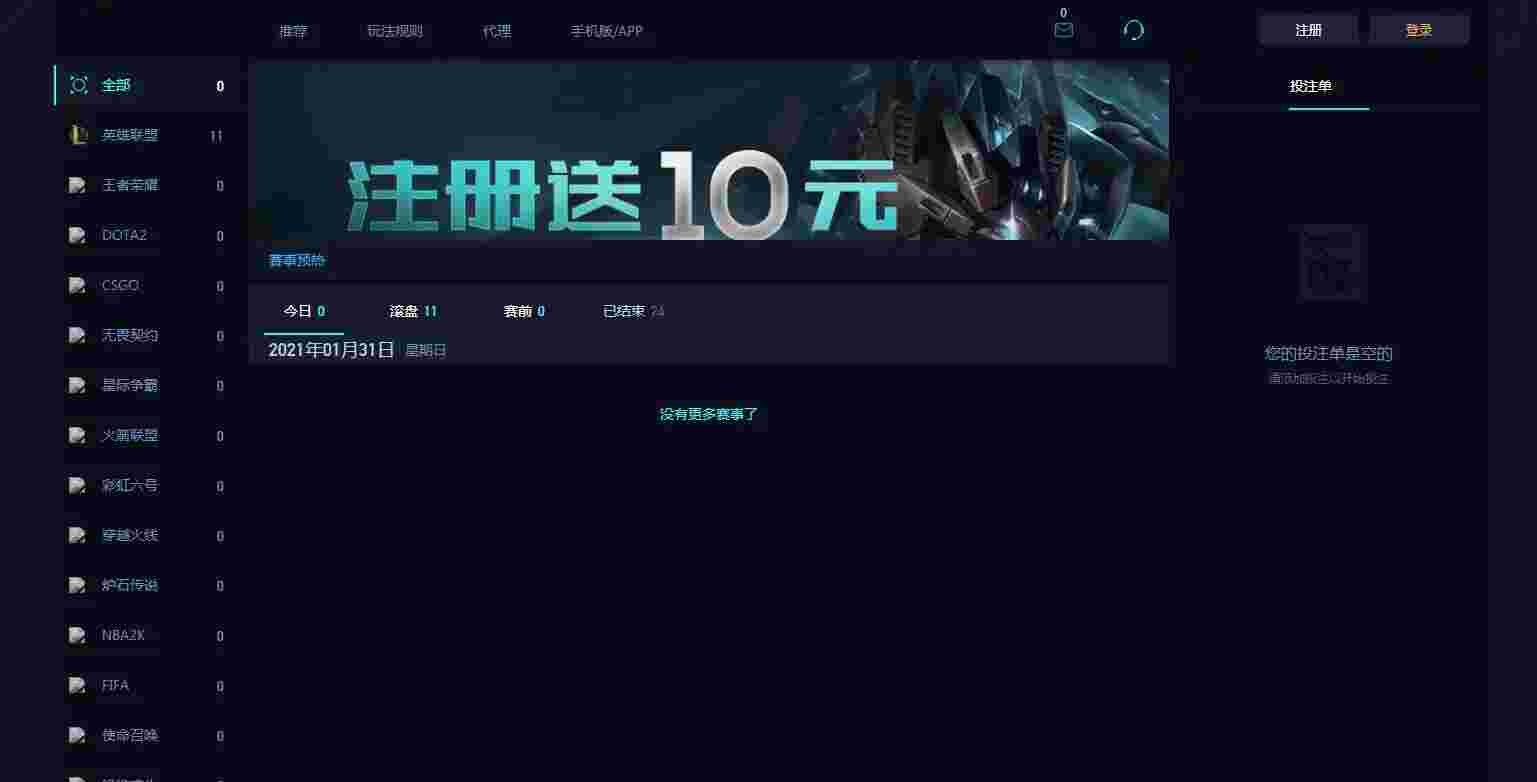Viewport: 1537px width, 782px height.
Task: Pick the NBA2K game icon
Action: pos(77,635)
